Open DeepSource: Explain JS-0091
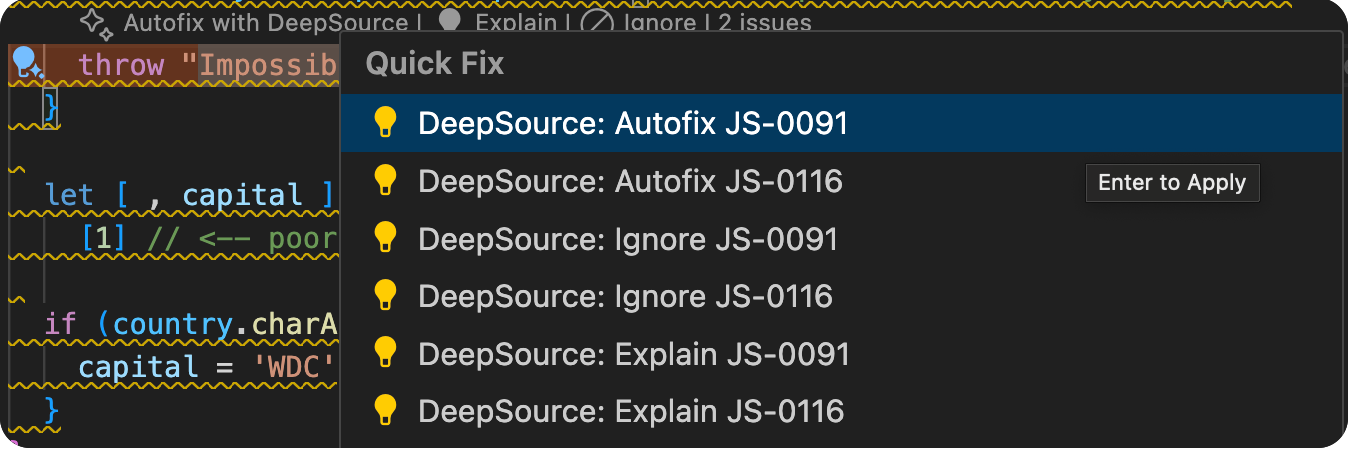The width and height of the screenshot is (1348, 449). 841,354
